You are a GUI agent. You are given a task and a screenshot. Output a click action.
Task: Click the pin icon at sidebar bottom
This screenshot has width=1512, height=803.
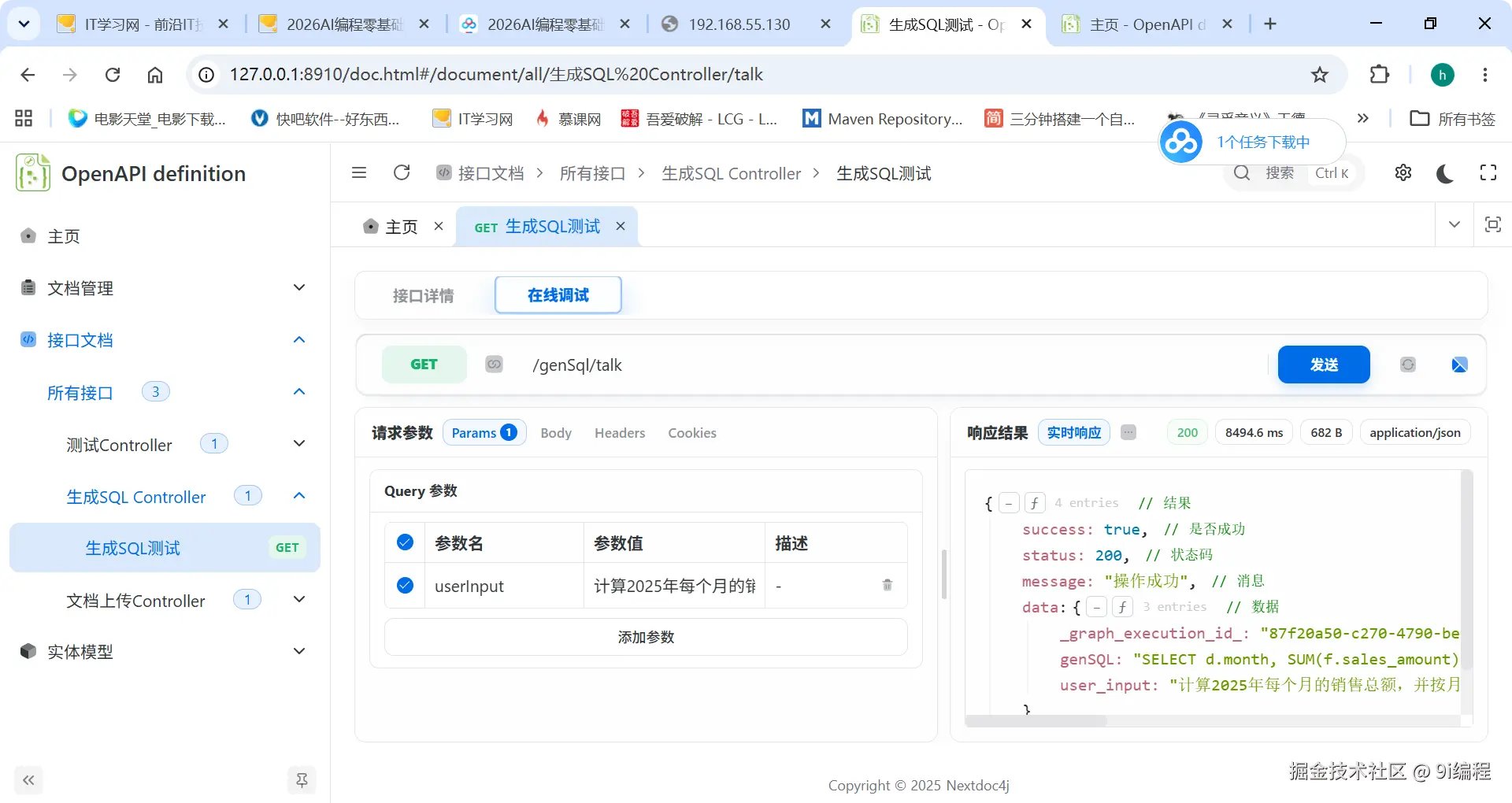click(302, 780)
